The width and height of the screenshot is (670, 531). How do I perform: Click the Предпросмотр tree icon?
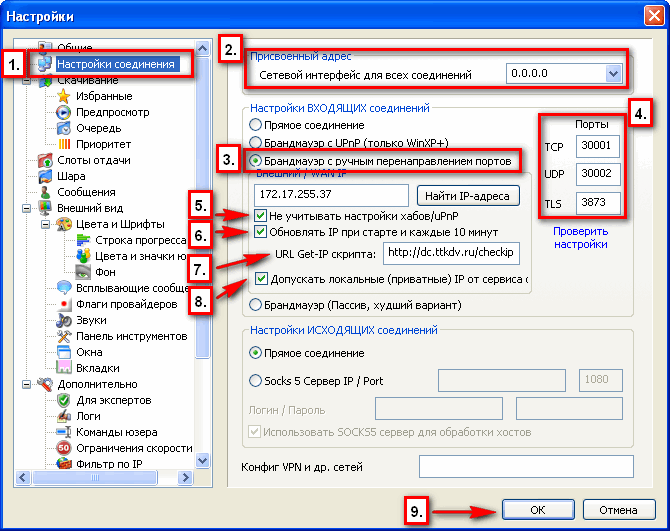(66, 113)
